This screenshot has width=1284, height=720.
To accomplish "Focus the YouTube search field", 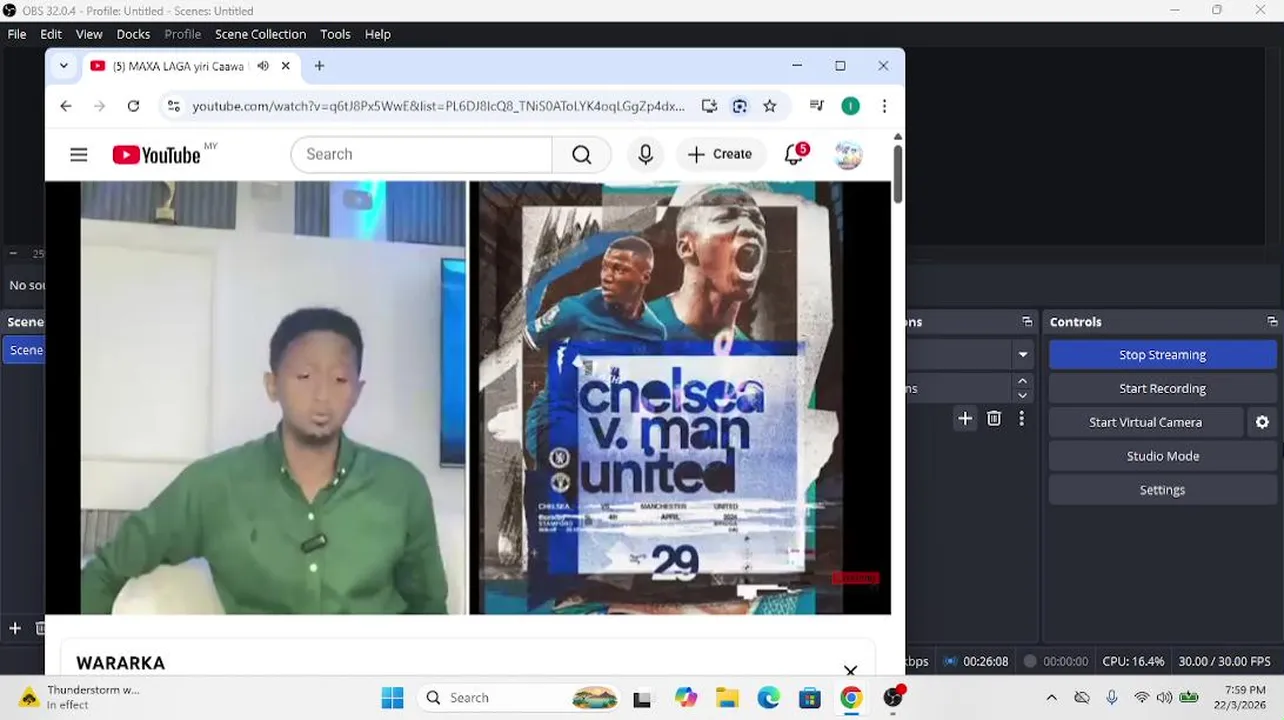I will pos(421,155).
